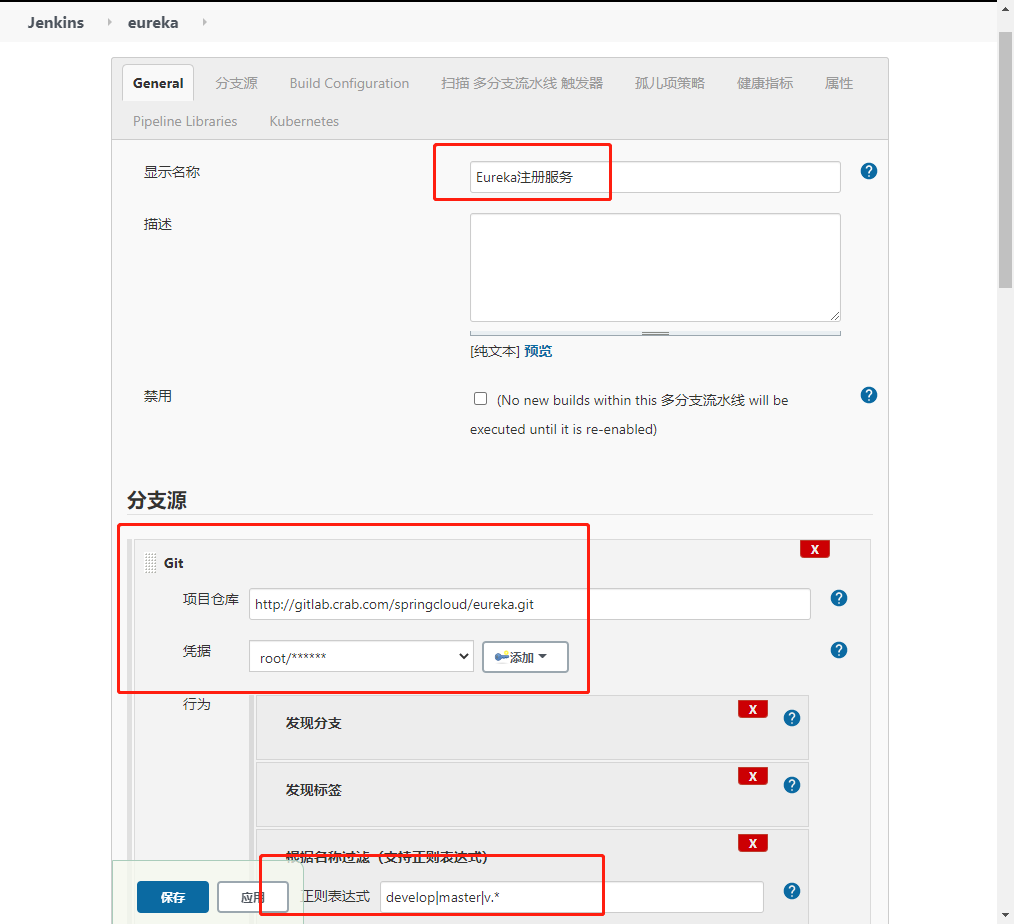
Task: Switch to the Build Configuration tab
Action: pyautogui.click(x=349, y=83)
